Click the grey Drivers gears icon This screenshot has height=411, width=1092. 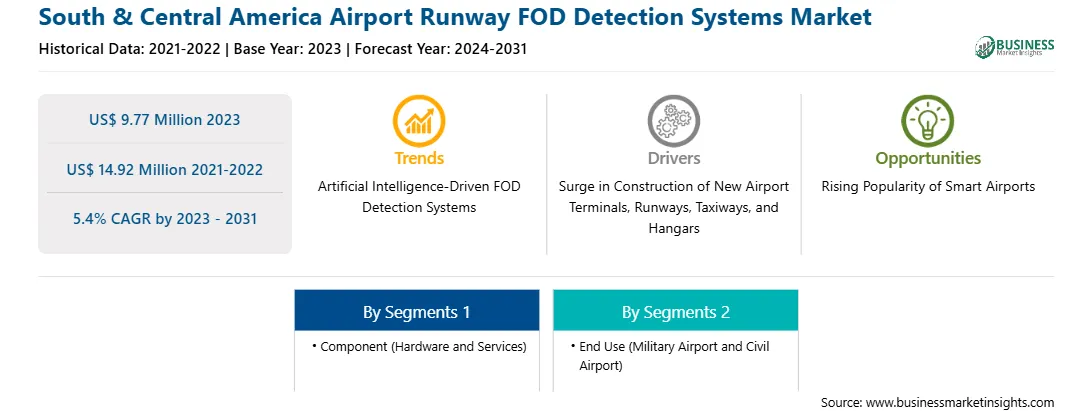coord(673,121)
